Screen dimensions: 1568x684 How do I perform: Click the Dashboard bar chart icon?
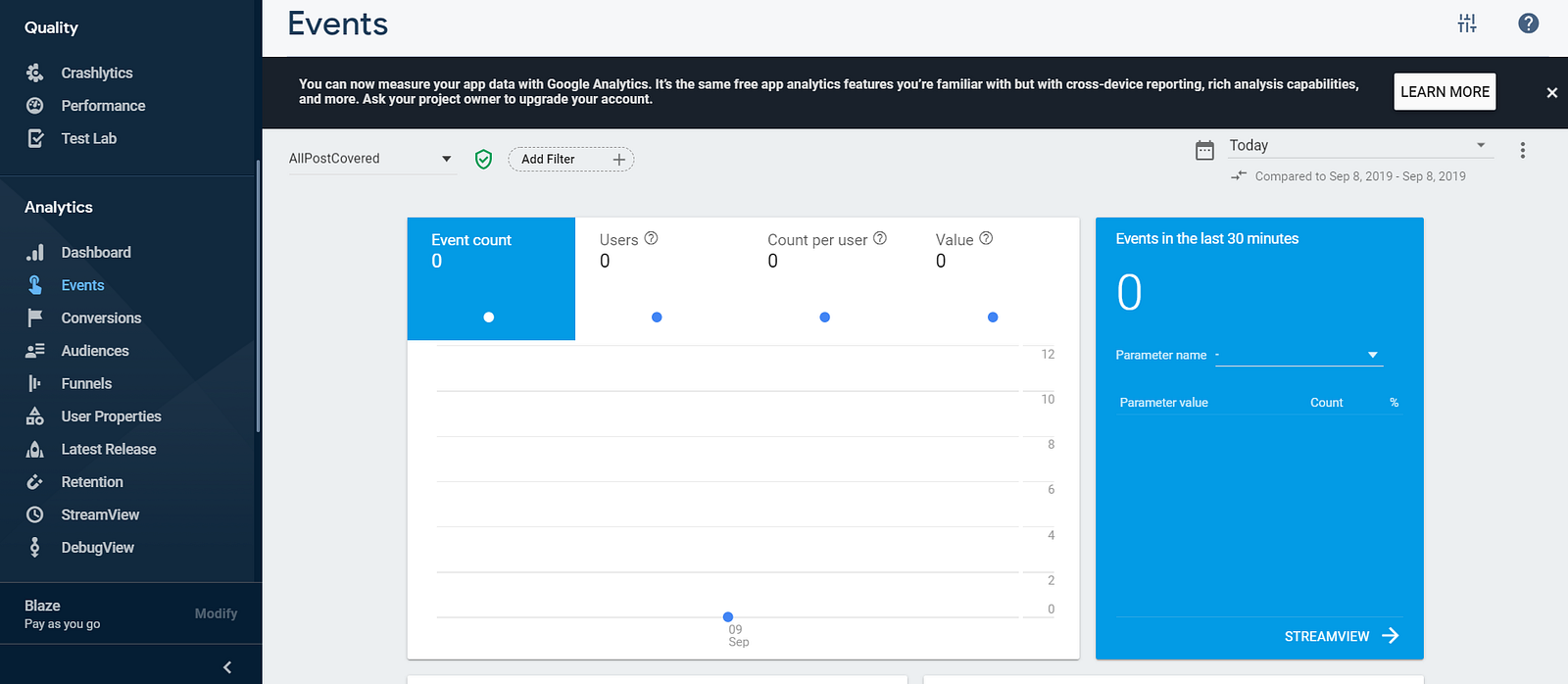click(x=35, y=252)
